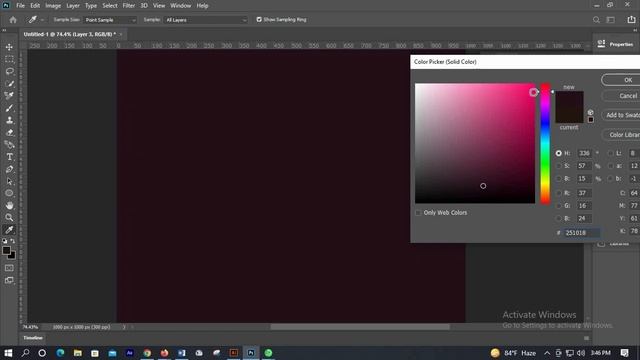Open the File menu
The image size is (640, 360).
click(20, 6)
